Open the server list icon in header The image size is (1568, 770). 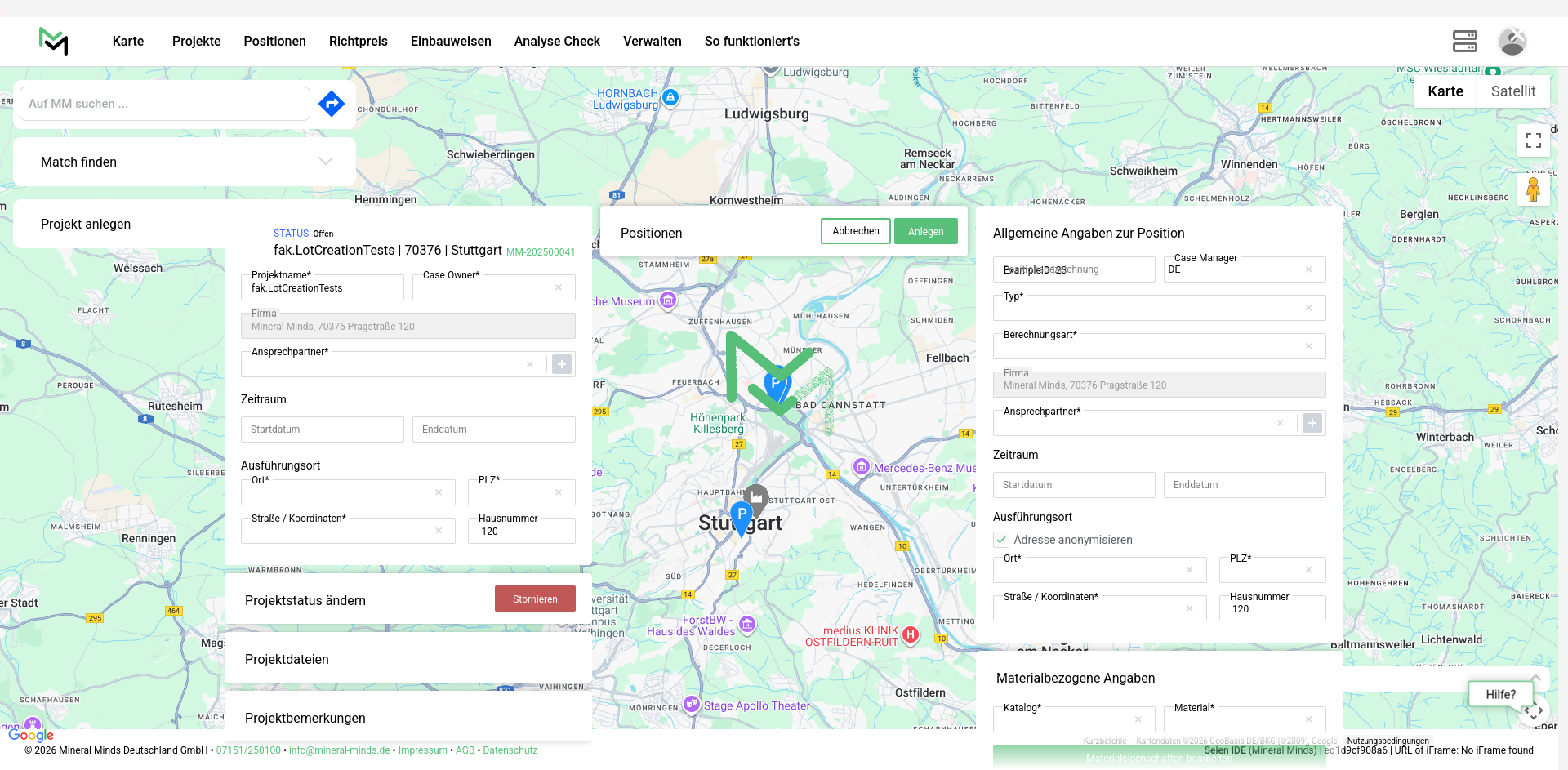(x=1464, y=41)
